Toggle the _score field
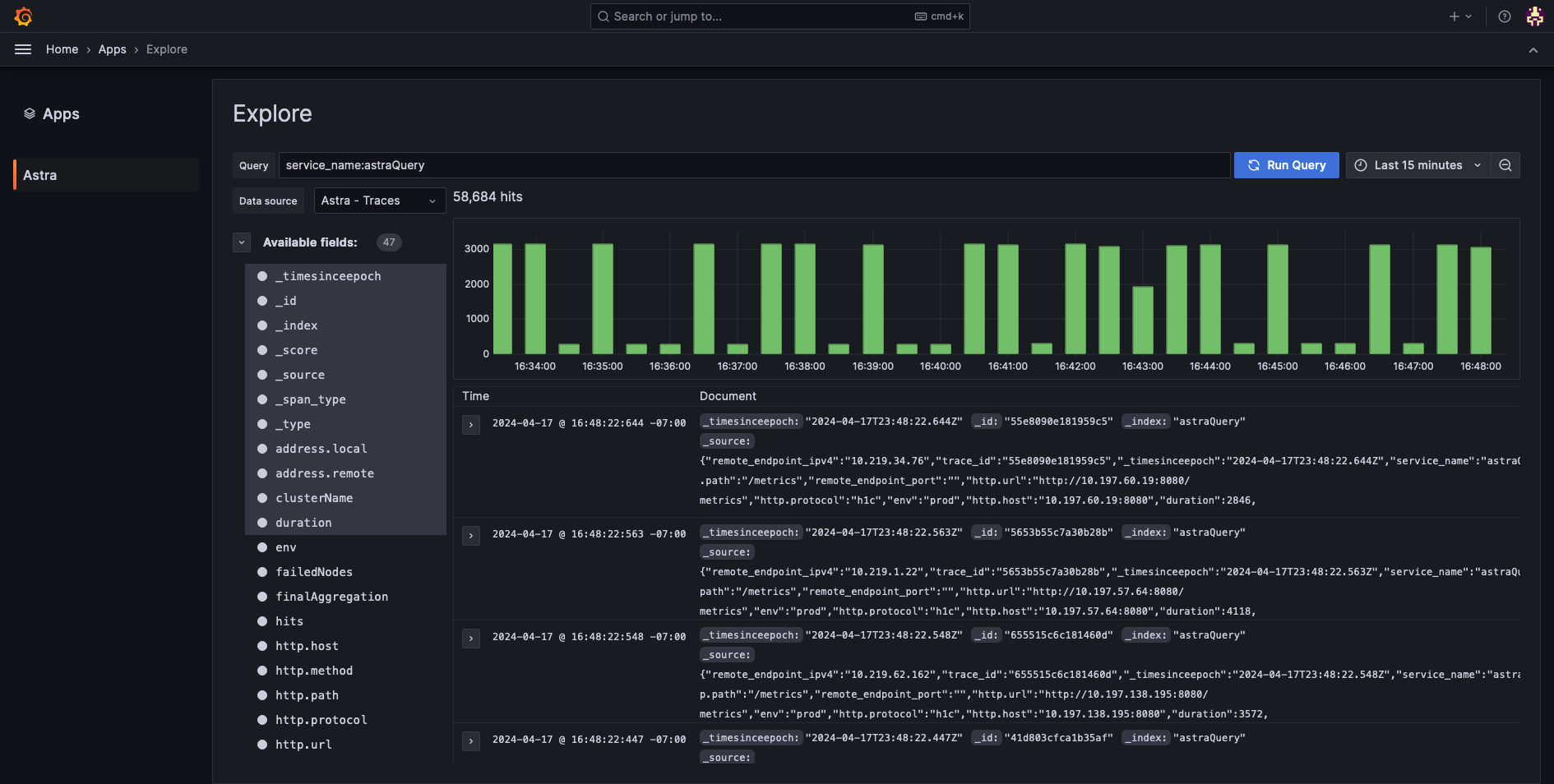 click(345, 350)
